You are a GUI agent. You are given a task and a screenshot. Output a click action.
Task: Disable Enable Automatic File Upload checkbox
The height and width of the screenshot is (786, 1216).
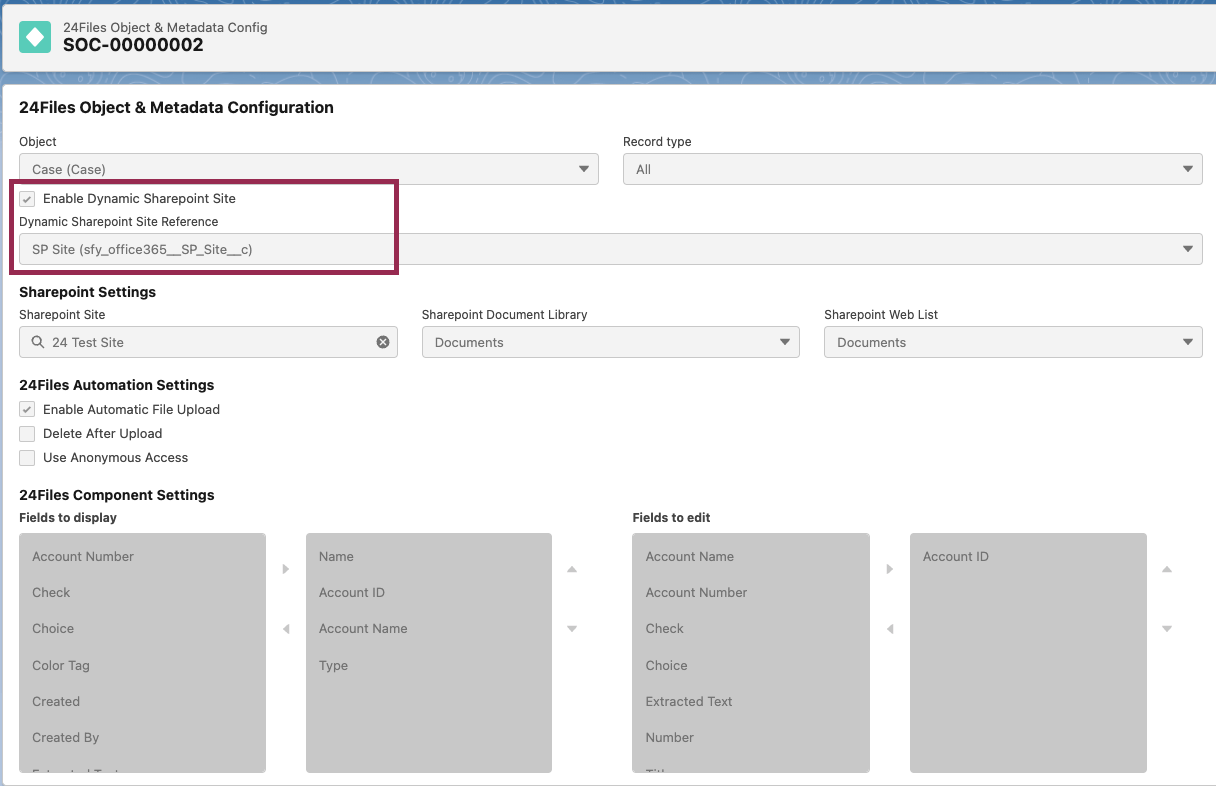[x=27, y=410]
